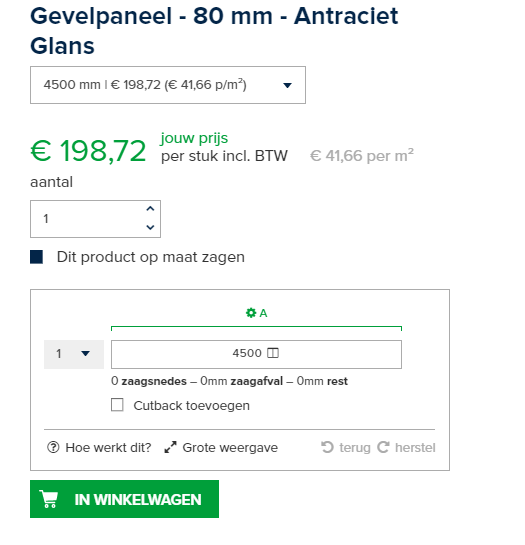Open 'Grote weergave' enlarged view
This screenshot has width=525, height=545.
tap(230, 448)
